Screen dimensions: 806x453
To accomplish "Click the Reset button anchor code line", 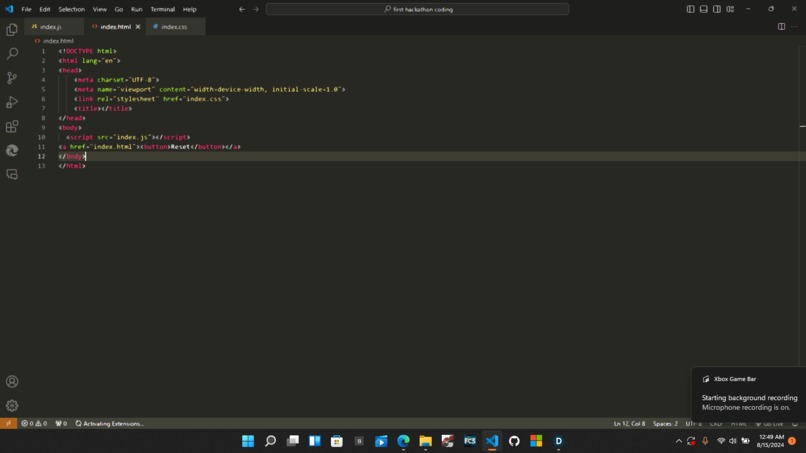I will 150,147.
